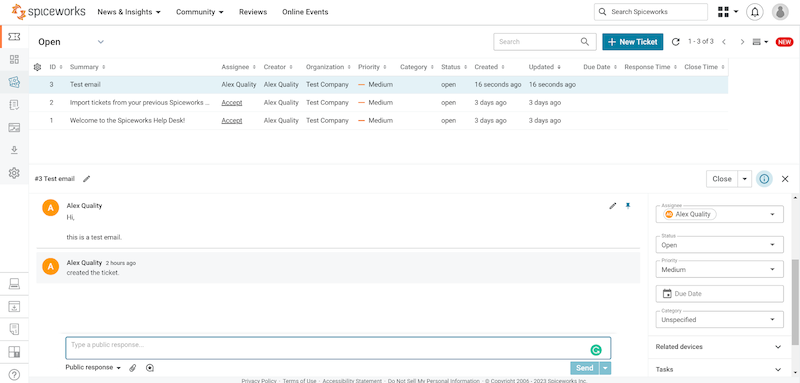Open the Send button dropdown arrow
This screenshot has width=800, height=383.
(606, 368)
